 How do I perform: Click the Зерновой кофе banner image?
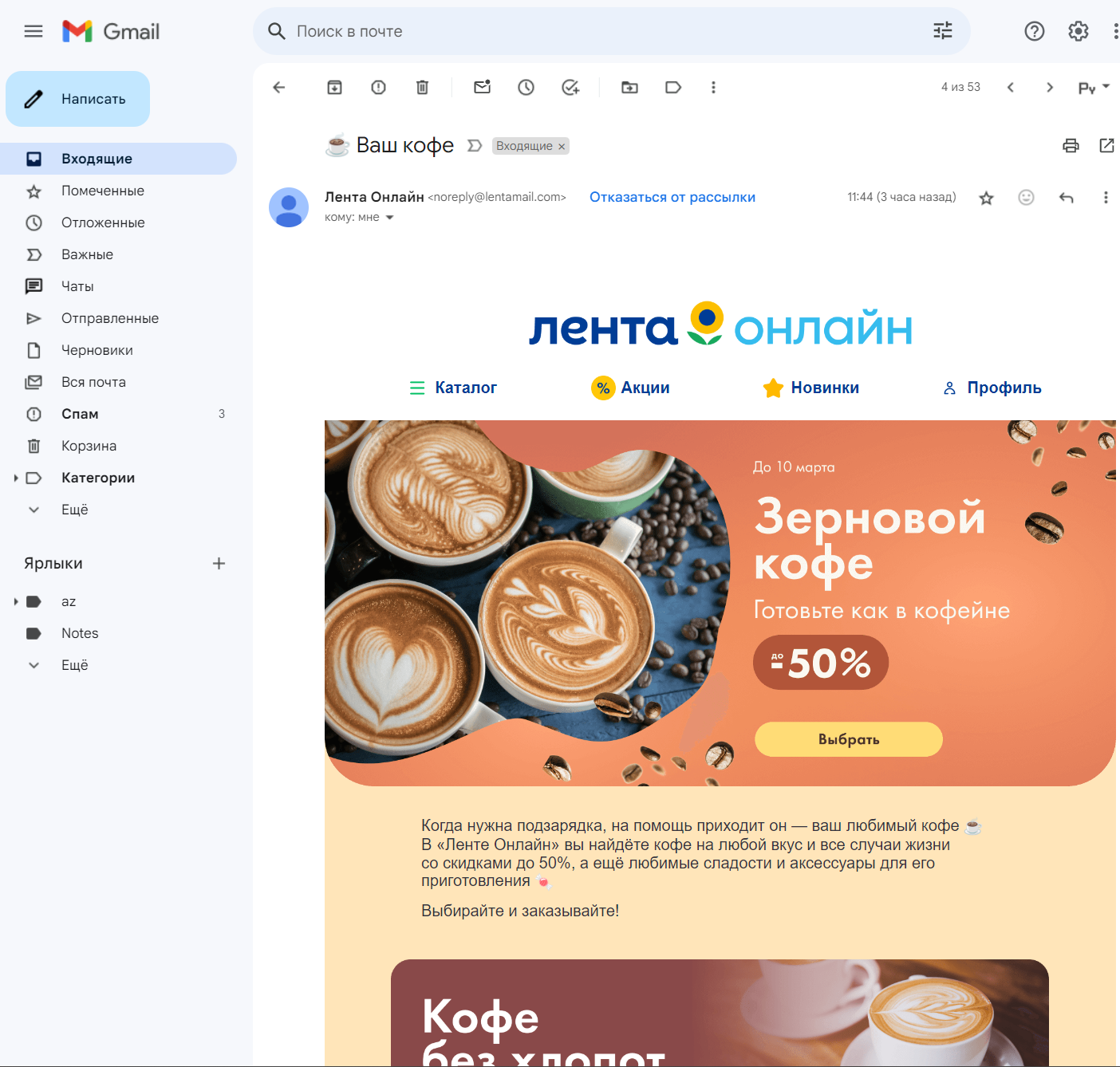[x=720, y=603]
